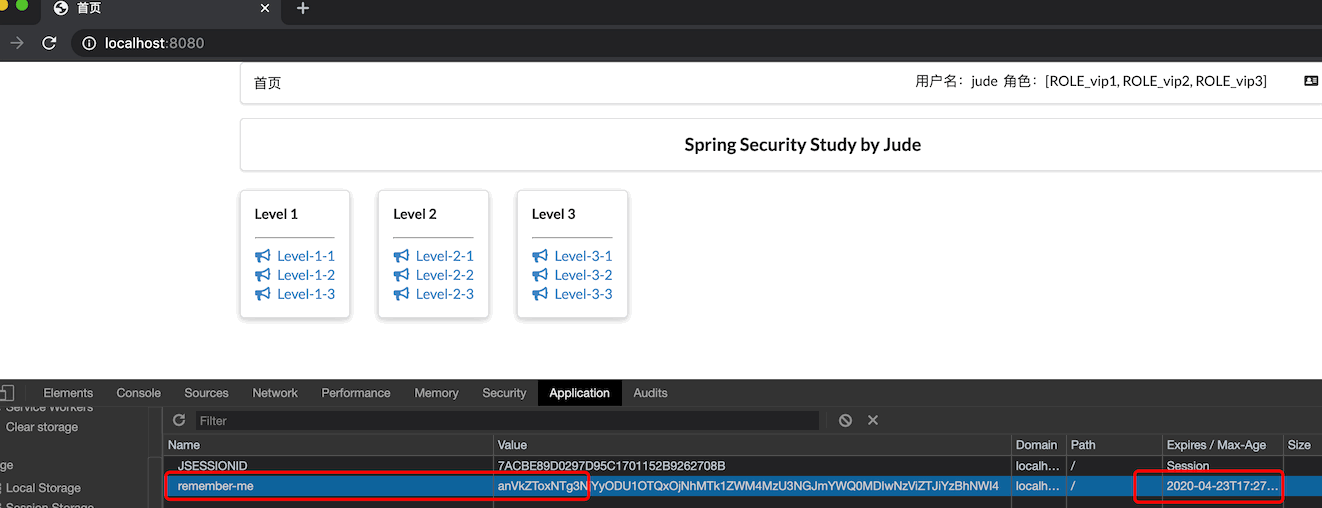Click the clear all cookies icon
Viewport: 1322px width, 508px height.
point(845,420)
